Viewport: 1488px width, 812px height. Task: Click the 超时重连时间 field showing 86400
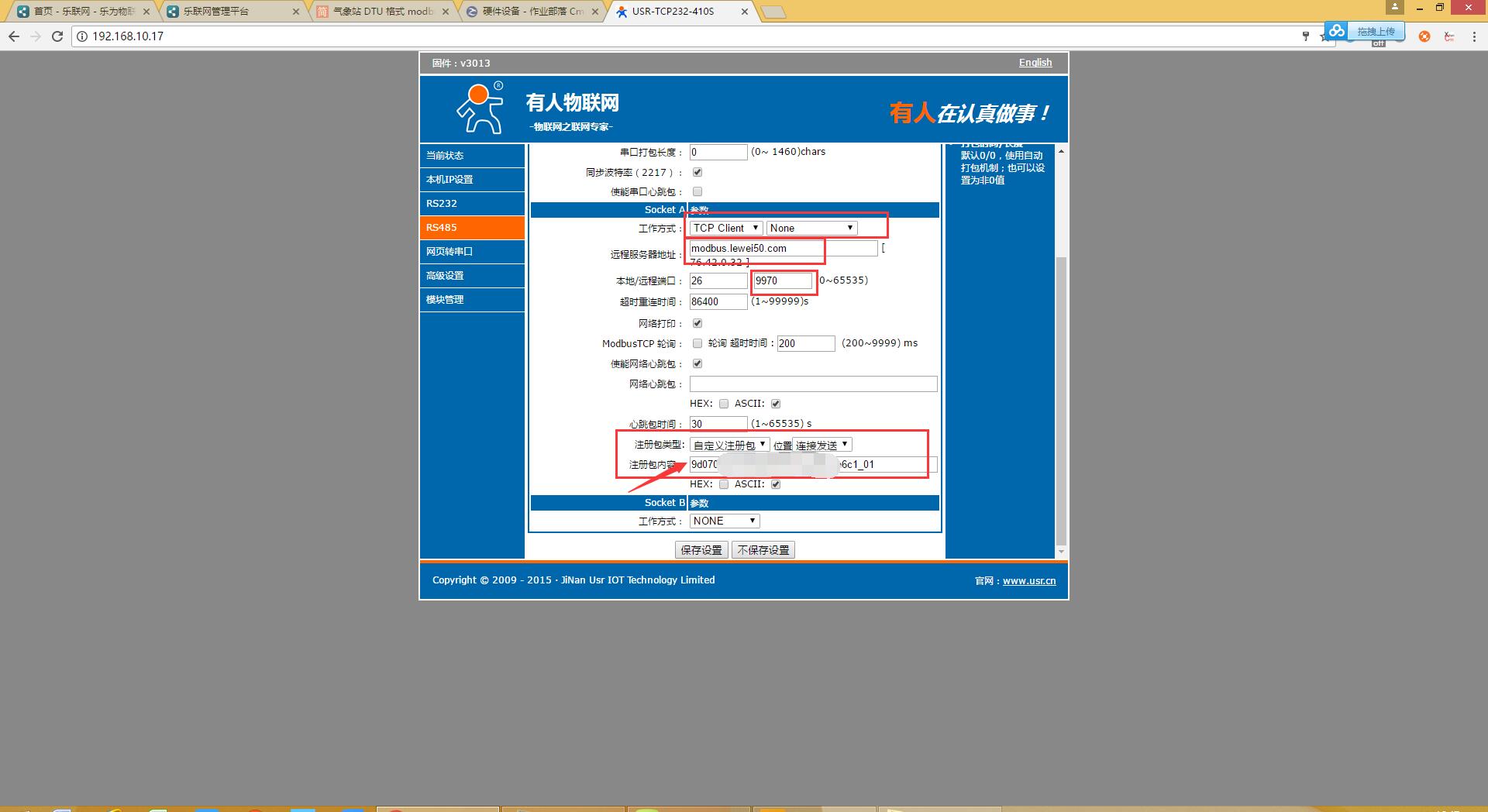[718, 301]
